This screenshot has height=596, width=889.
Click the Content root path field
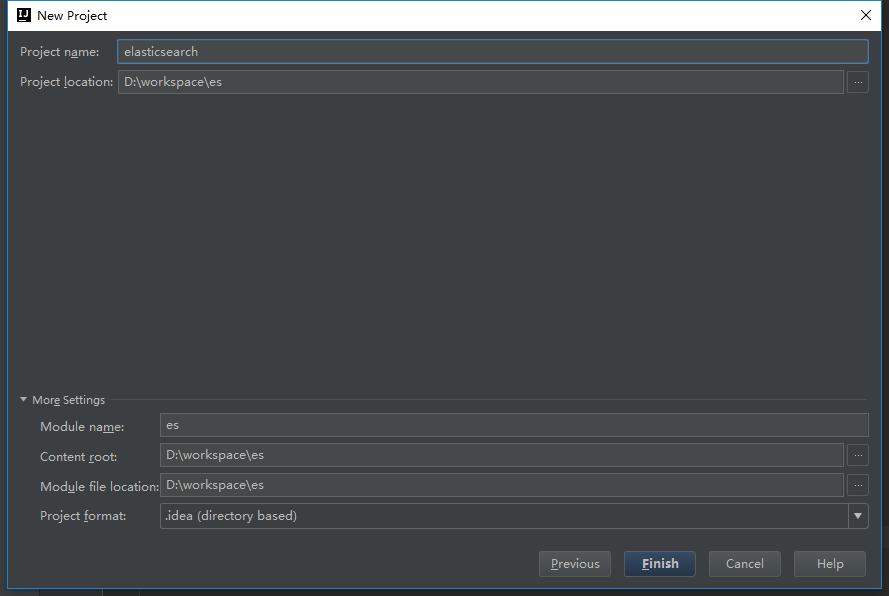502,455
